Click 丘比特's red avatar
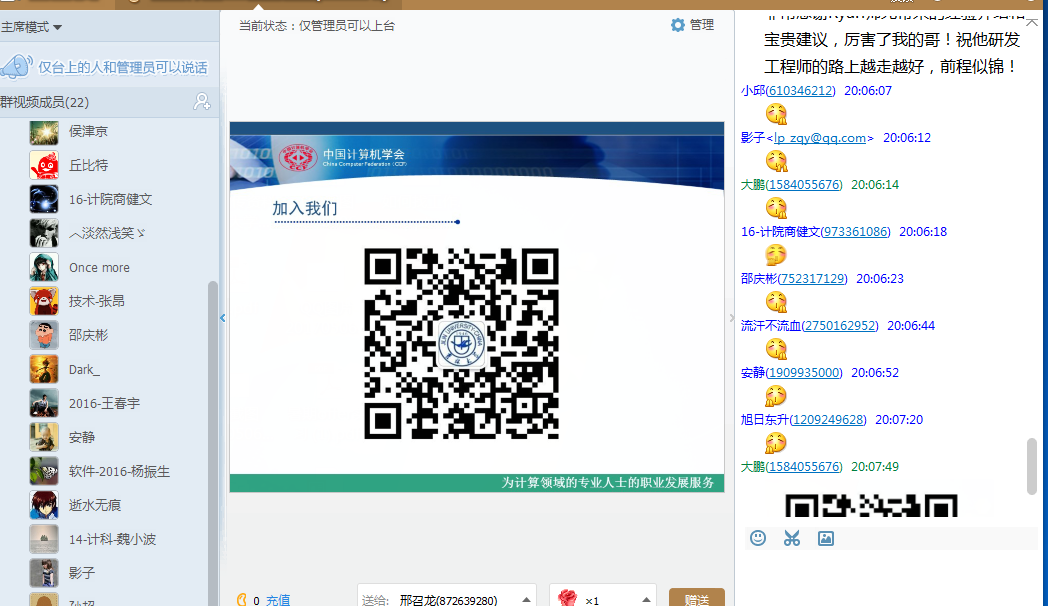 click(x=44, y=165)
